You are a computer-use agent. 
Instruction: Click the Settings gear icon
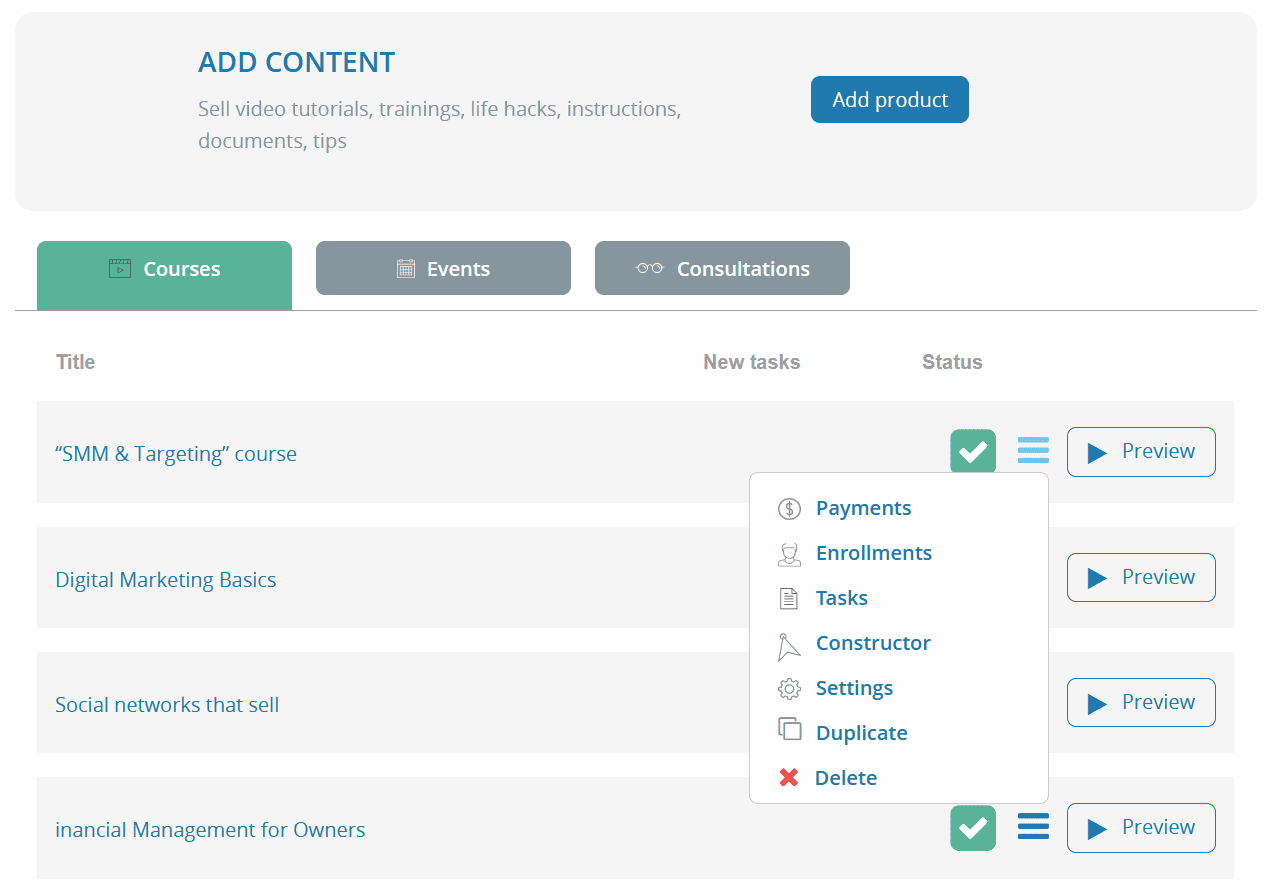pos(789,688)
